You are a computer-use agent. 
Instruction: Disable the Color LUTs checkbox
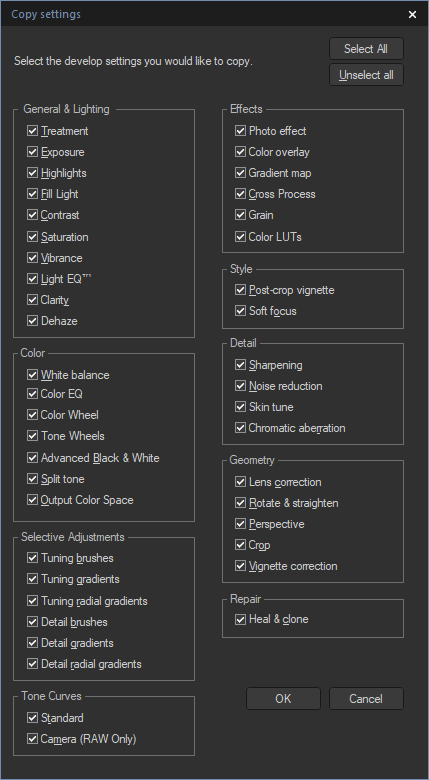tap(240, 236)
